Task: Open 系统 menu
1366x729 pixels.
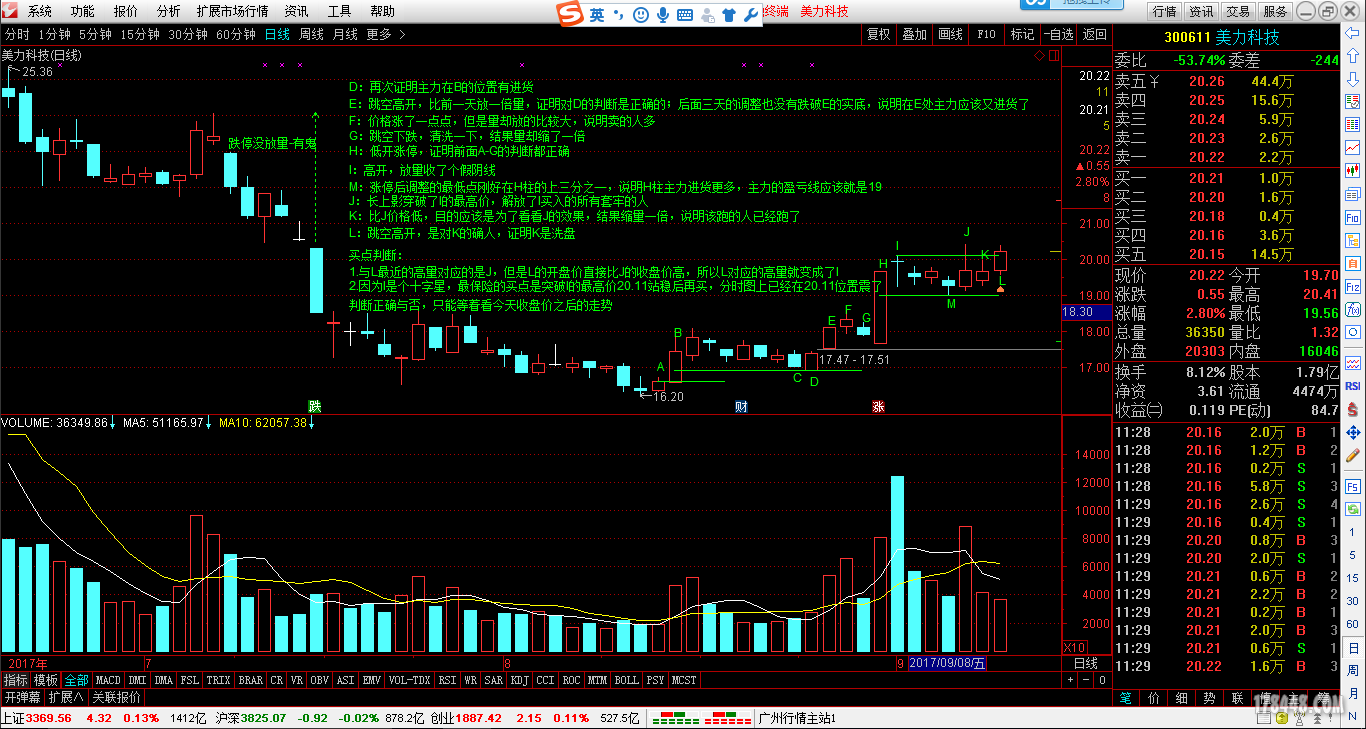Action: click(40, 11)
